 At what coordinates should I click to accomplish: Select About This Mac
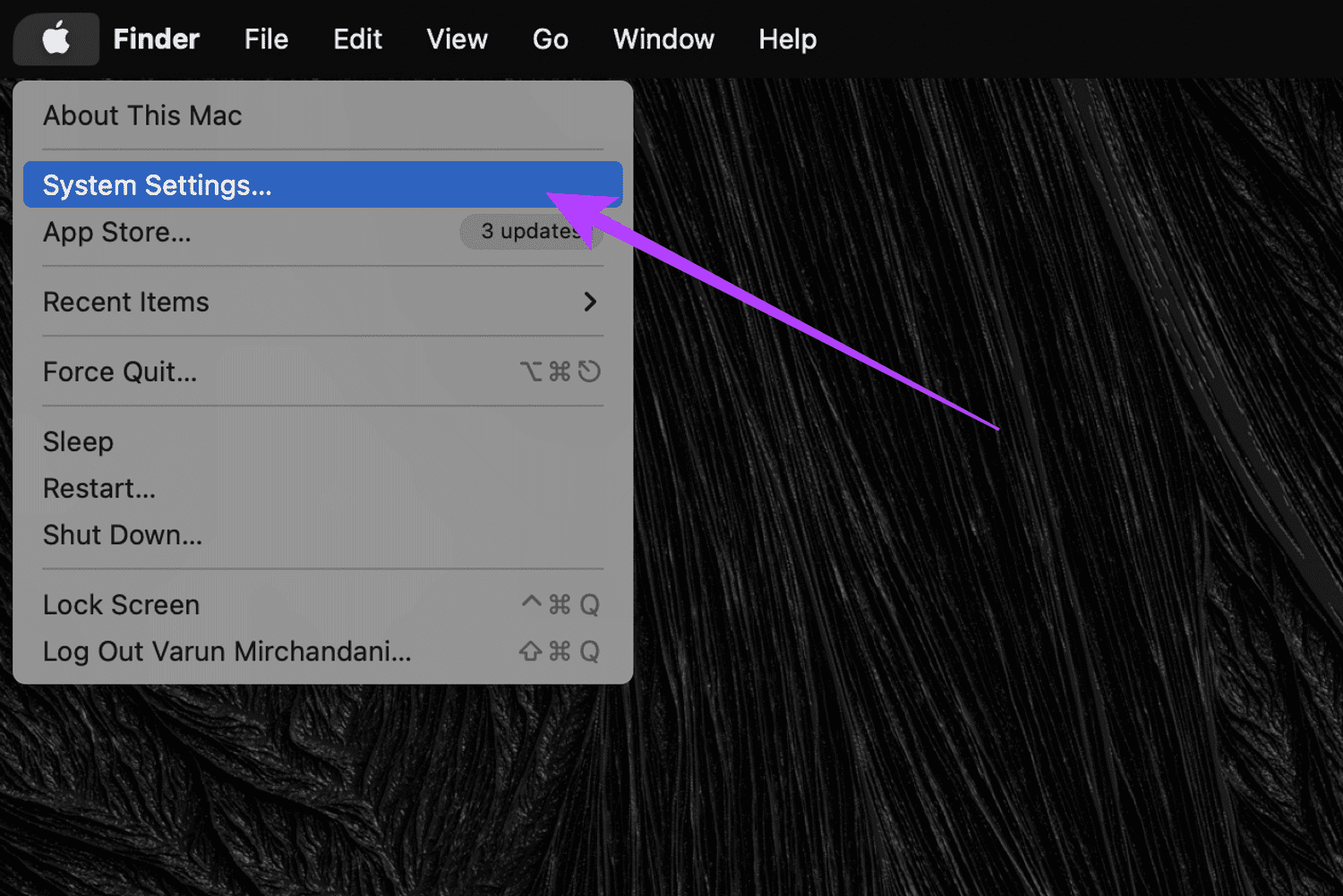pos(141,115)
